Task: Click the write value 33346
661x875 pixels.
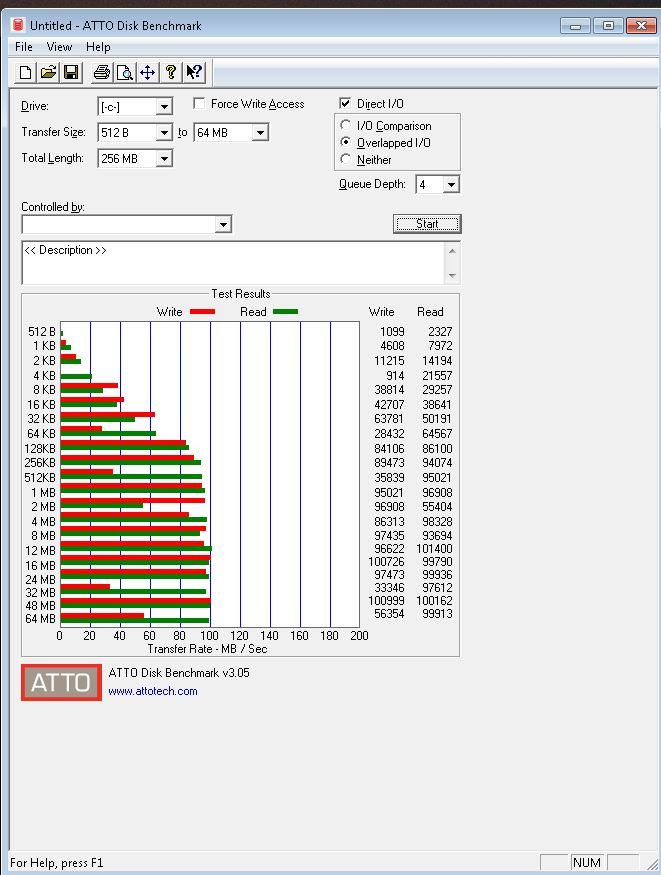Action: pos(389,588)
